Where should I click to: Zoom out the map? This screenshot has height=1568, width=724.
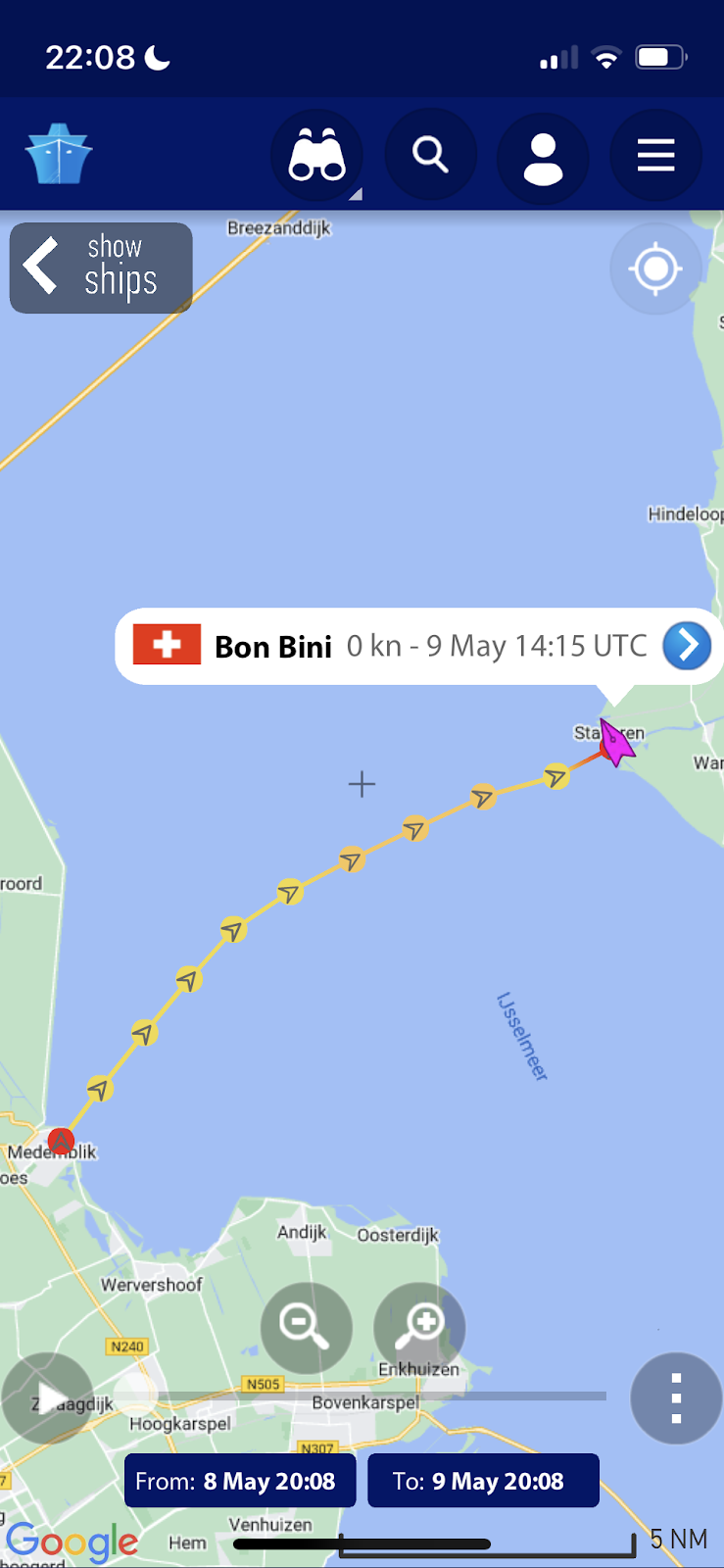click(x=306, y=1327)
